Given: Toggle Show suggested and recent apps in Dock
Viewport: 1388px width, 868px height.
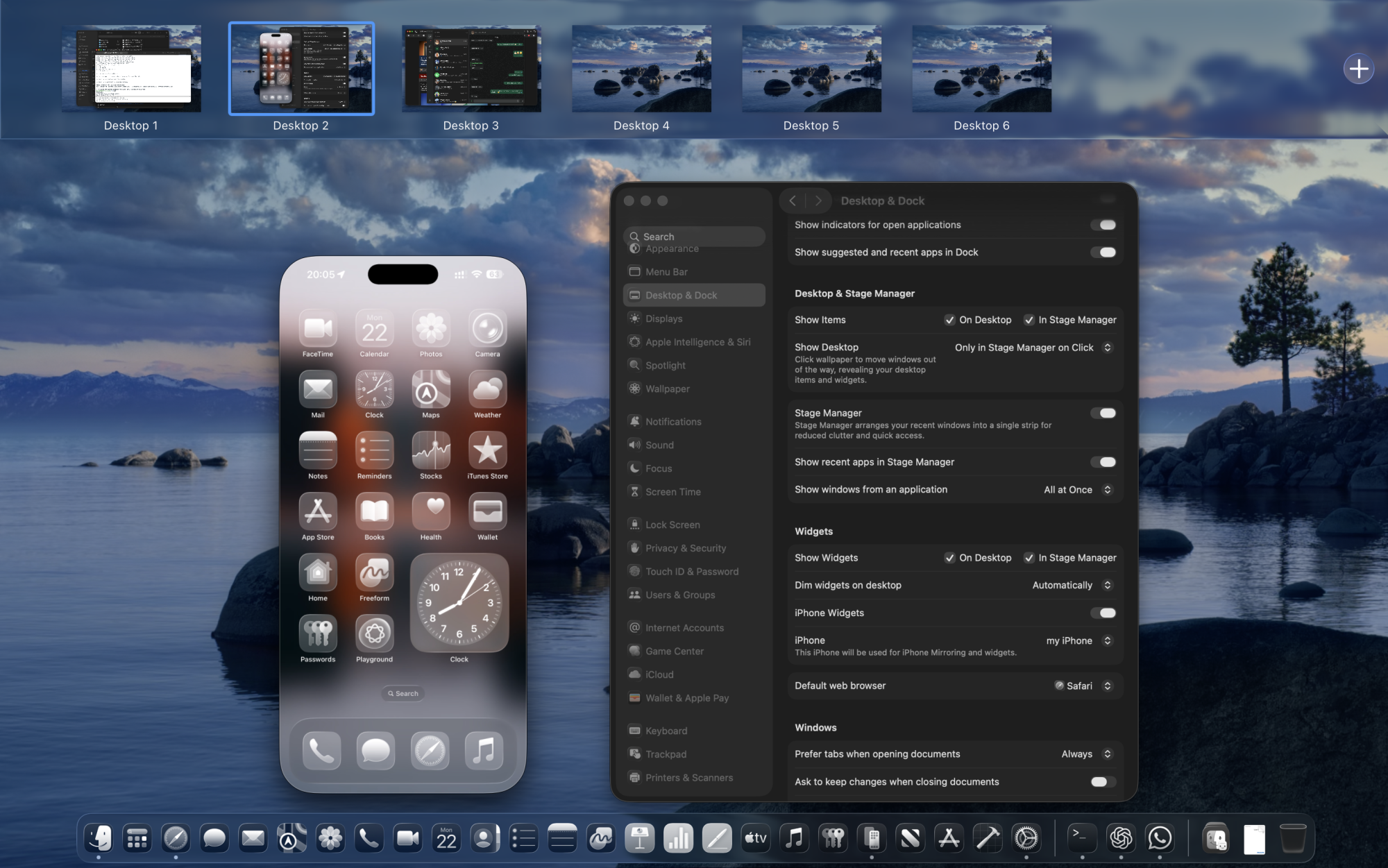Looking at the screenshot, I should (x=1103, y=253).
